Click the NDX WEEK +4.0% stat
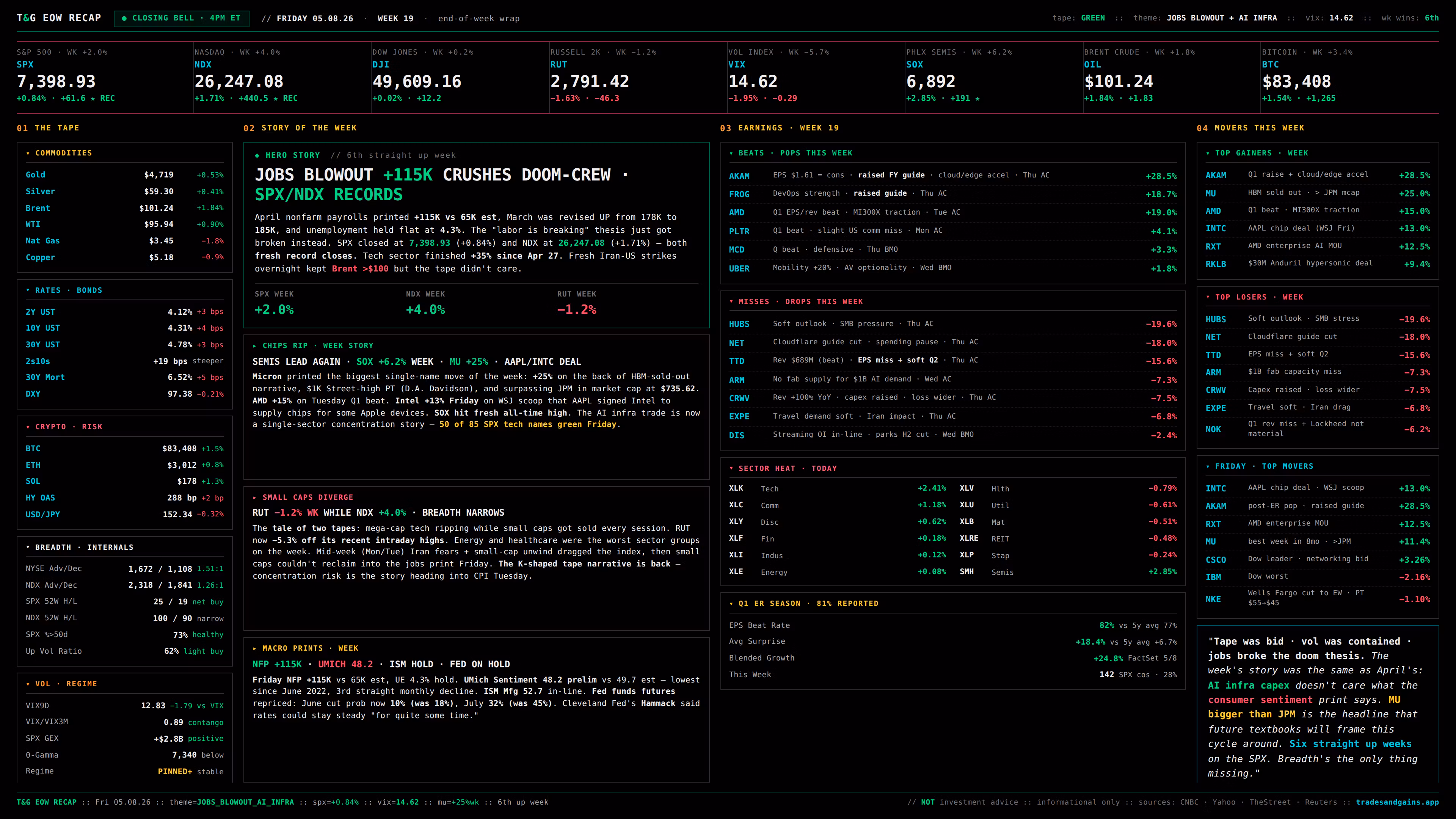This screenshot has height=819, width=1456. click(x=425, y=303)
